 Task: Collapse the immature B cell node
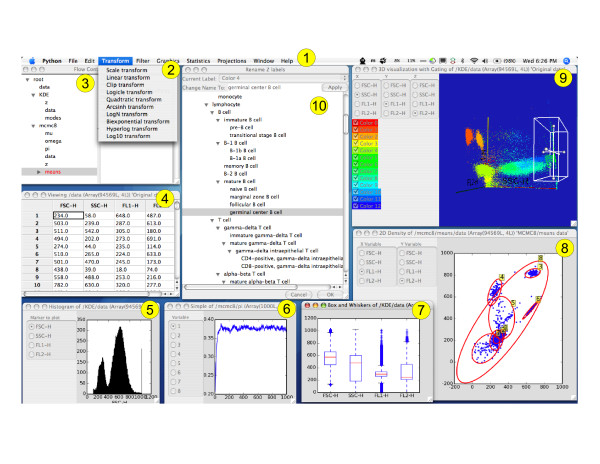[218, 120]
